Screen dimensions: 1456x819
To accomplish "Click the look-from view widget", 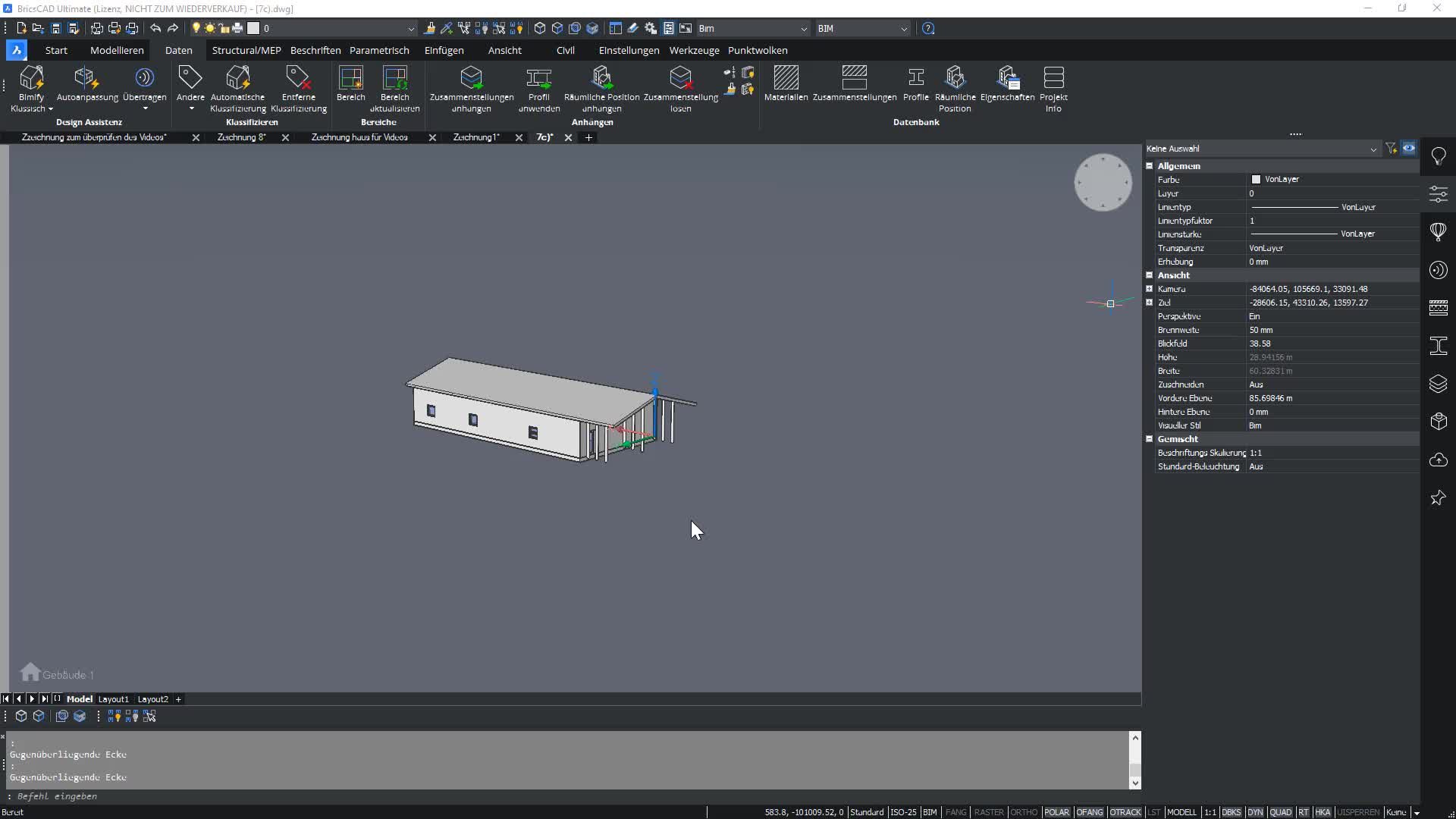I will 1103,183.
